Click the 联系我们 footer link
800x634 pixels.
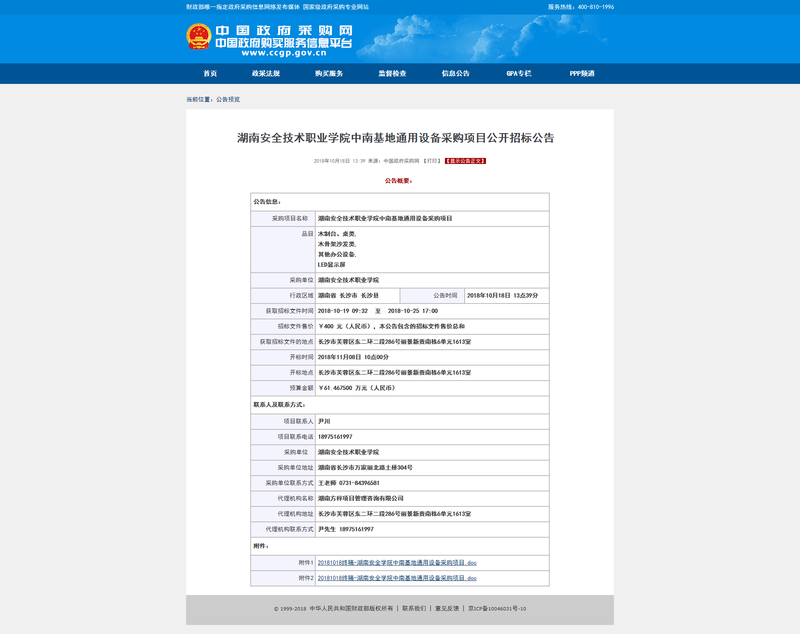coord(414,608)
